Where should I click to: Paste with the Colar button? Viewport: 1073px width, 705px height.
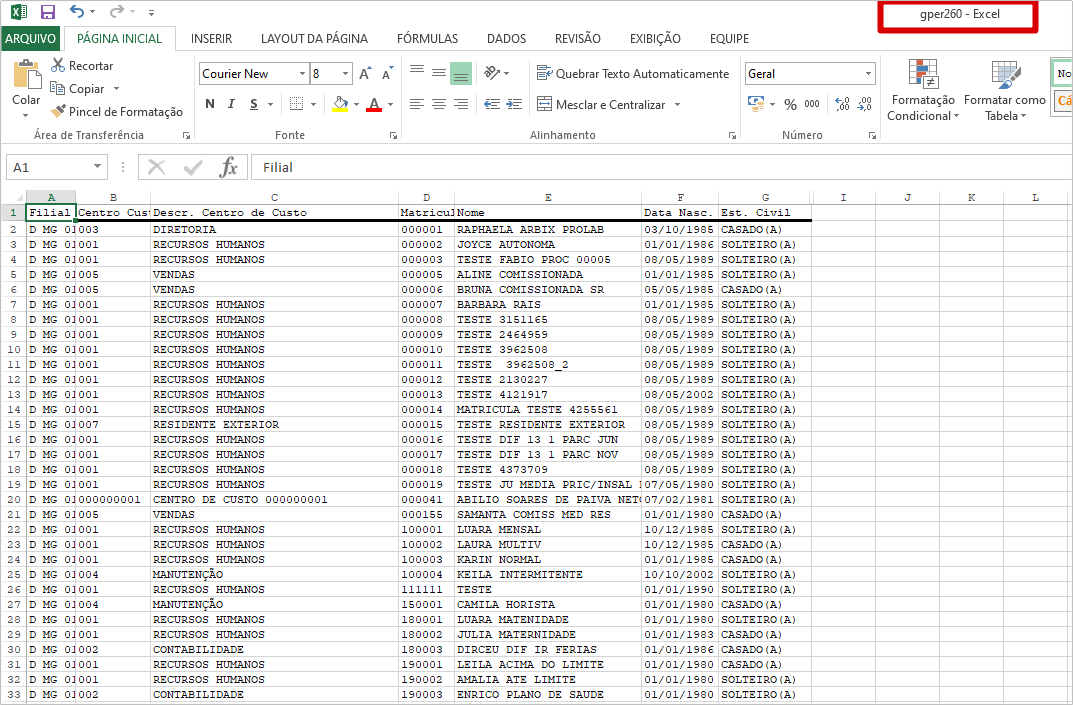(27, 89)
